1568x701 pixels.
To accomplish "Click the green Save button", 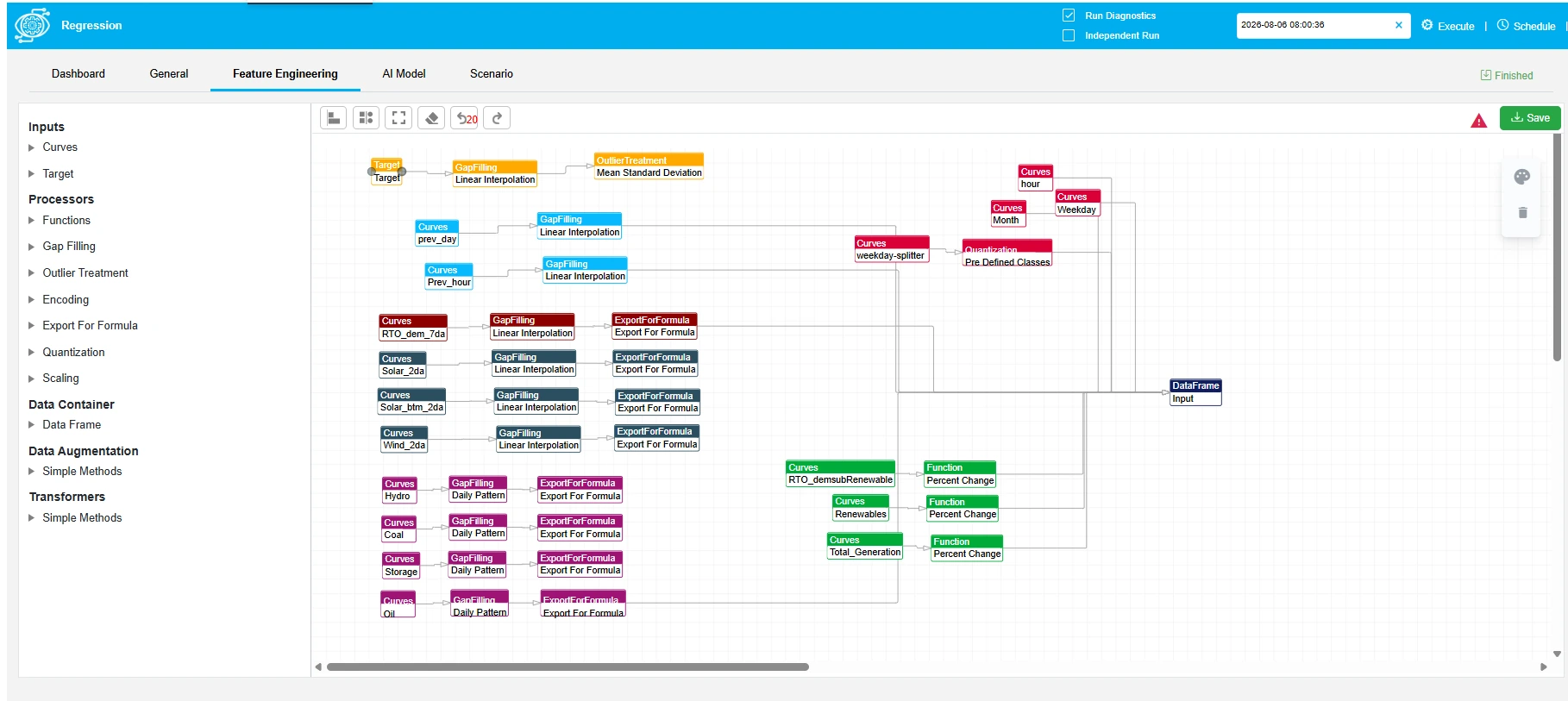I will [x=1530, y=118].
